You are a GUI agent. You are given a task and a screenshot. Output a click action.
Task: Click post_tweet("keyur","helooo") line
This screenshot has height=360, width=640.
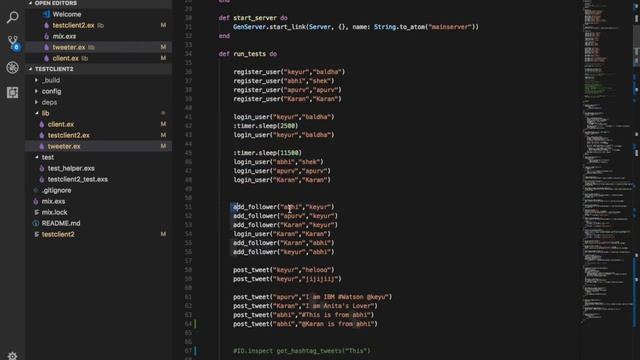click(284, 270)
